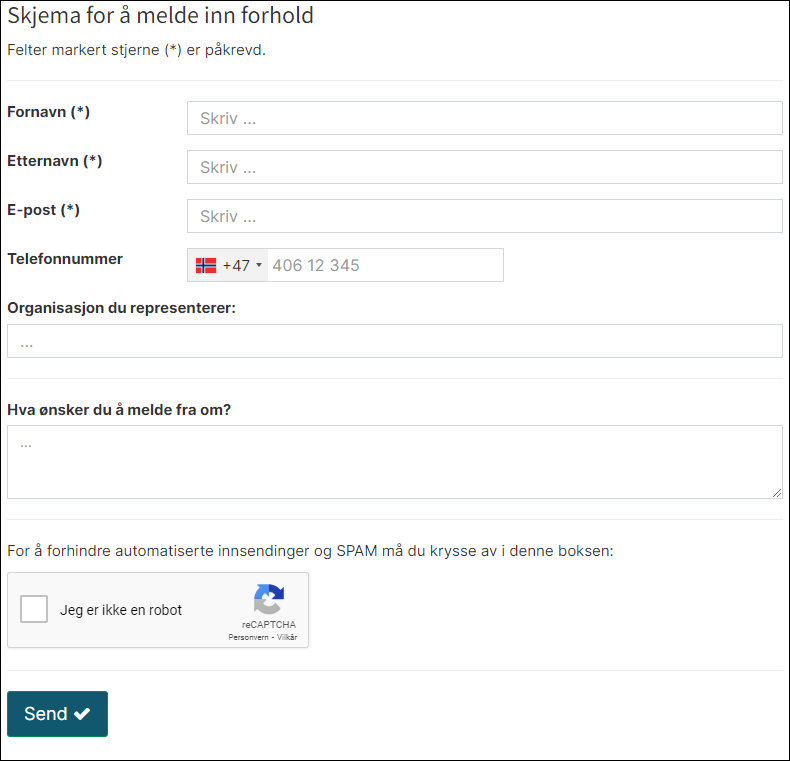
Task: Open the +47 country code dropdown arrow
Action: pos(259,265)
